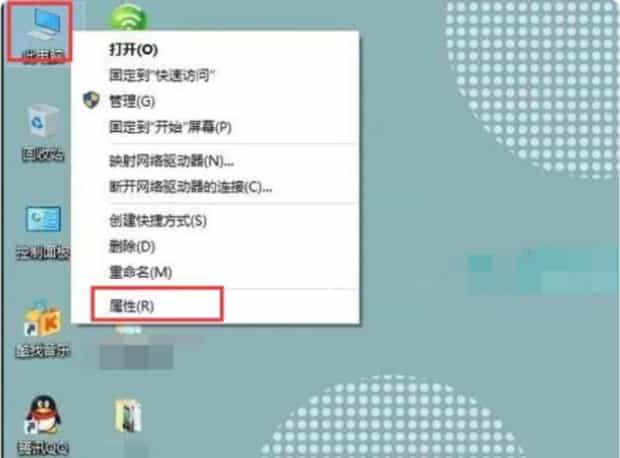This screenshot has width=620, height=458.
Task: Select the 回收站 Recycle Bin icon
Action: (42, 133)
